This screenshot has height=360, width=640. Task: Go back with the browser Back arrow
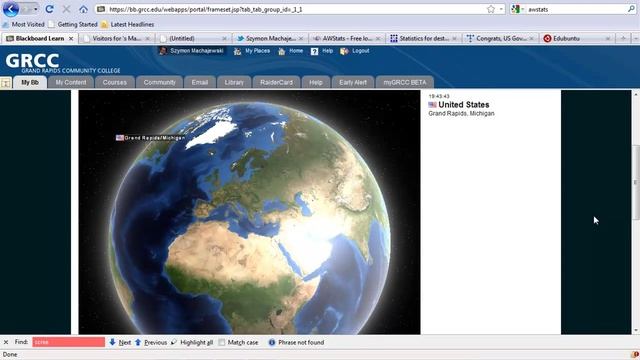tap(11, 9)
